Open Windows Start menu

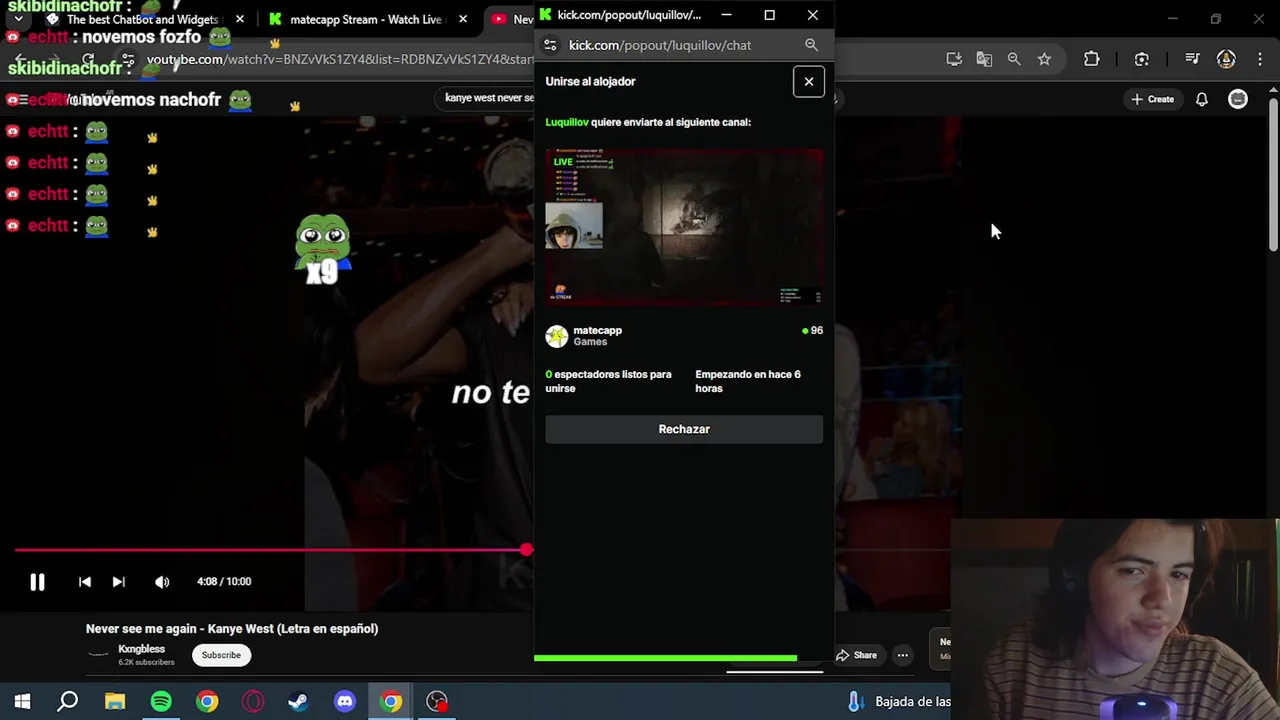(22, 702)
